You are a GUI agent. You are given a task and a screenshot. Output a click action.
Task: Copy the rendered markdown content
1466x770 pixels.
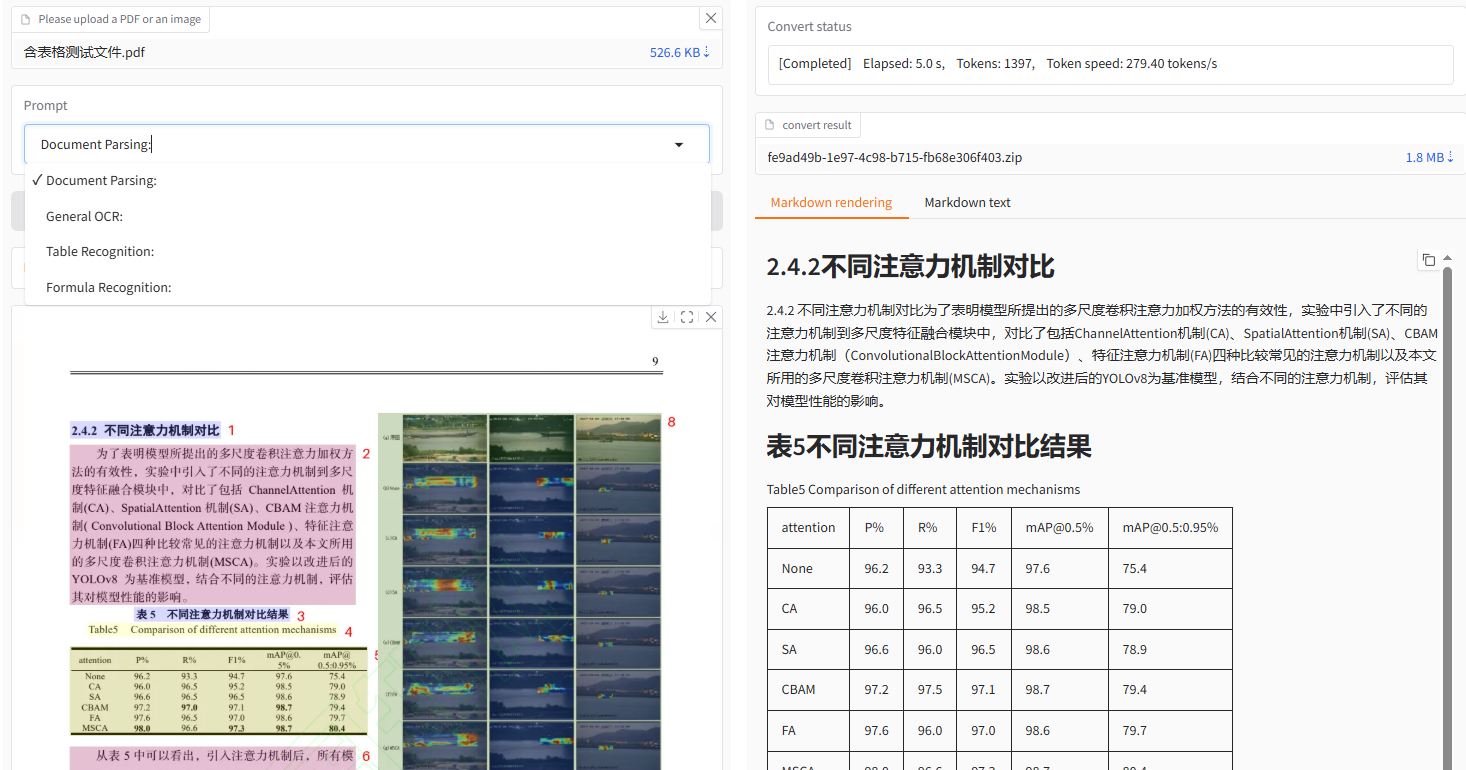pyautogui.click(x=1428, y=259)
